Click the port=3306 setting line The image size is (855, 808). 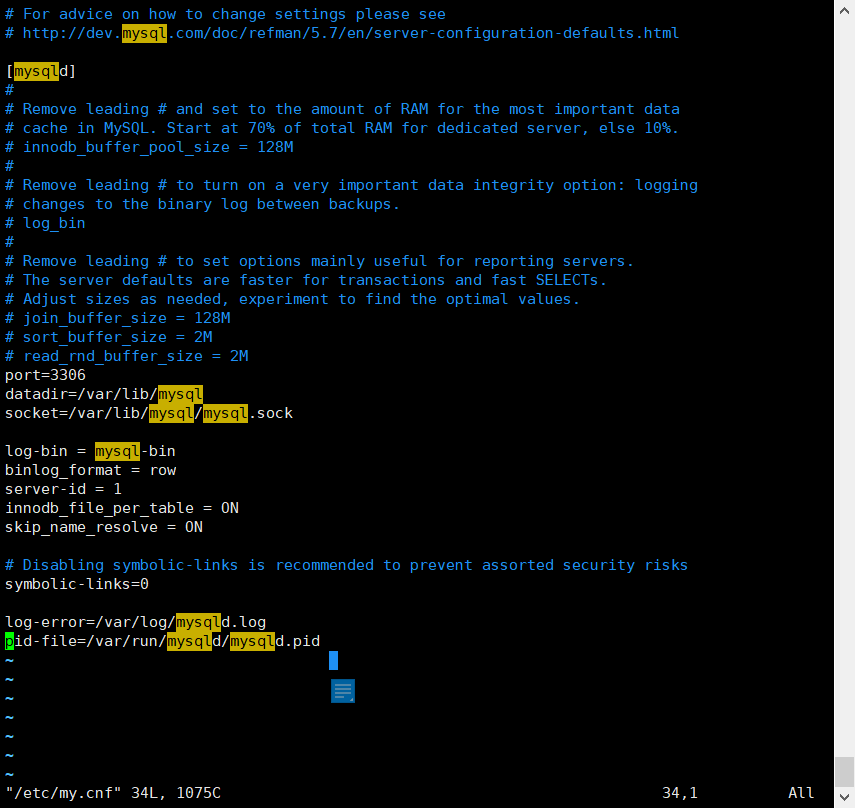[x=45, y=374]
